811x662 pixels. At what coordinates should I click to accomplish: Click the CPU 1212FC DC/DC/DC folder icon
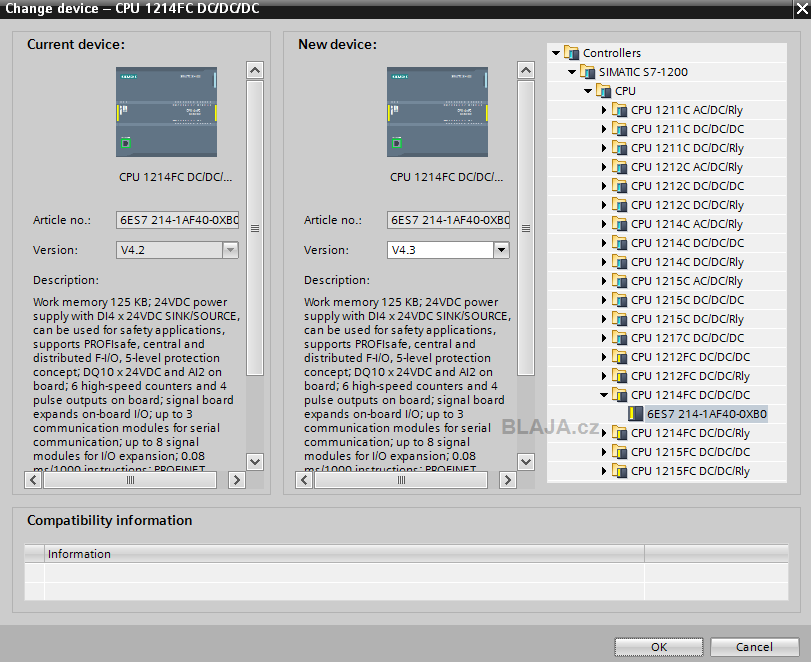(620, 357)
